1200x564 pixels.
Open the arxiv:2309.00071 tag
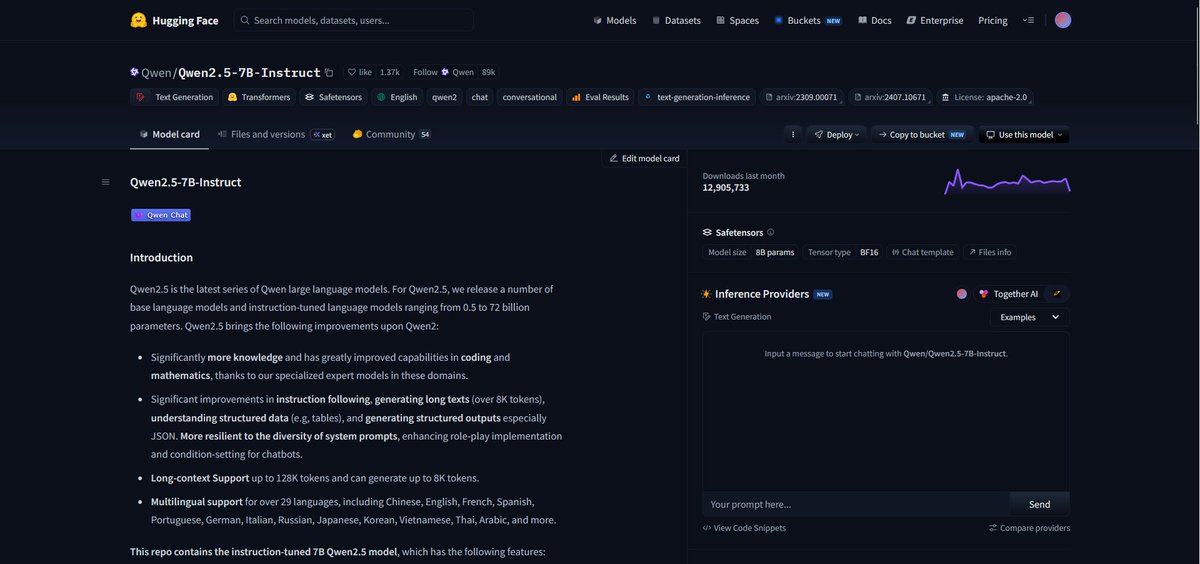(802, 97)
